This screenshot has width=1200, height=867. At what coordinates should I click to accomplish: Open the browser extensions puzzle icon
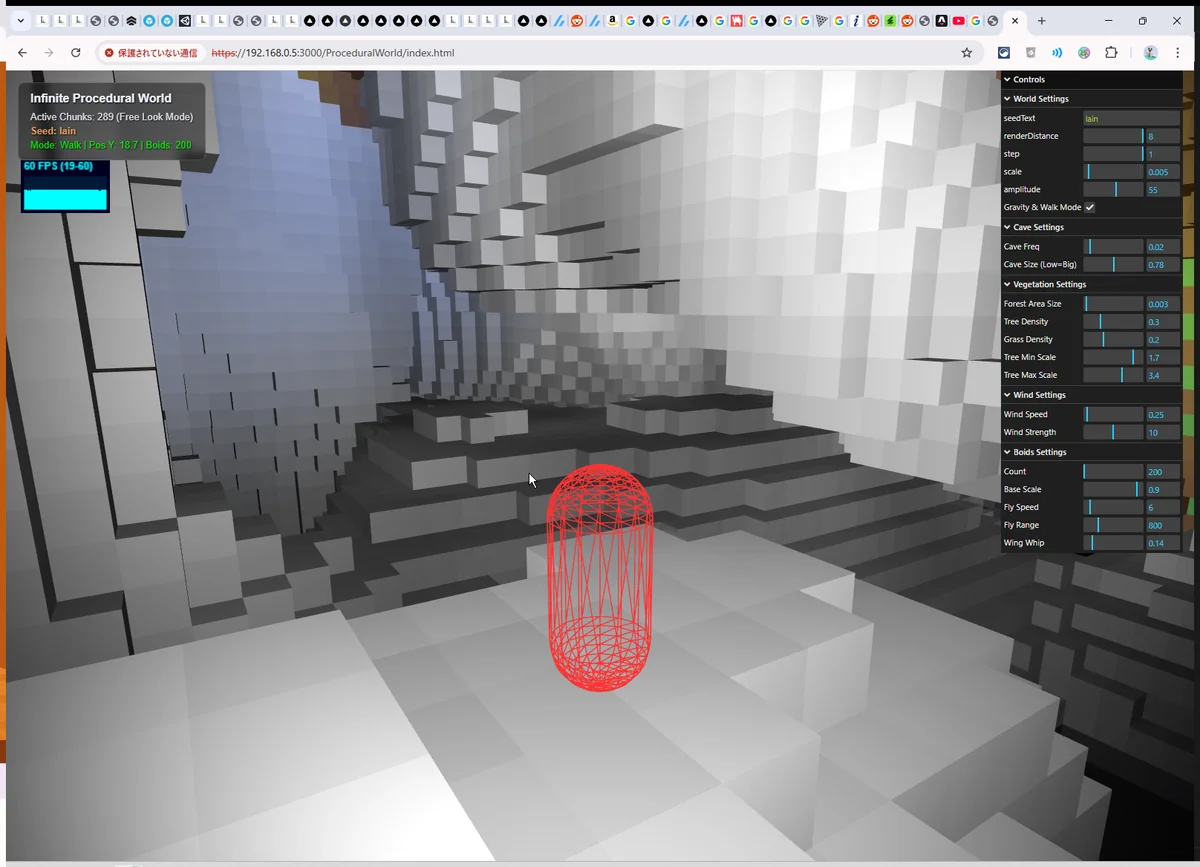click(1111, 52)
